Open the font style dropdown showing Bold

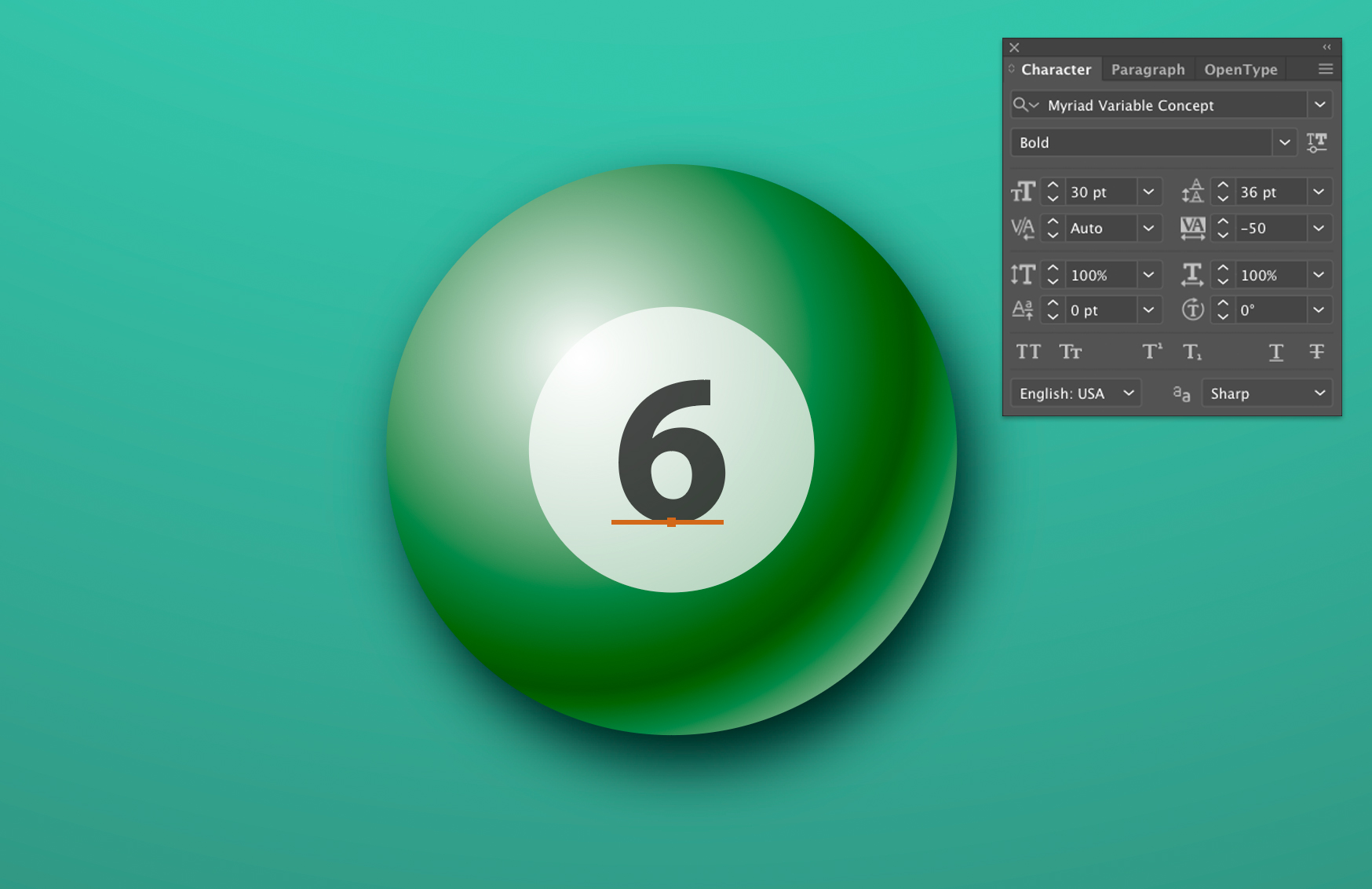pos(1285,142)
